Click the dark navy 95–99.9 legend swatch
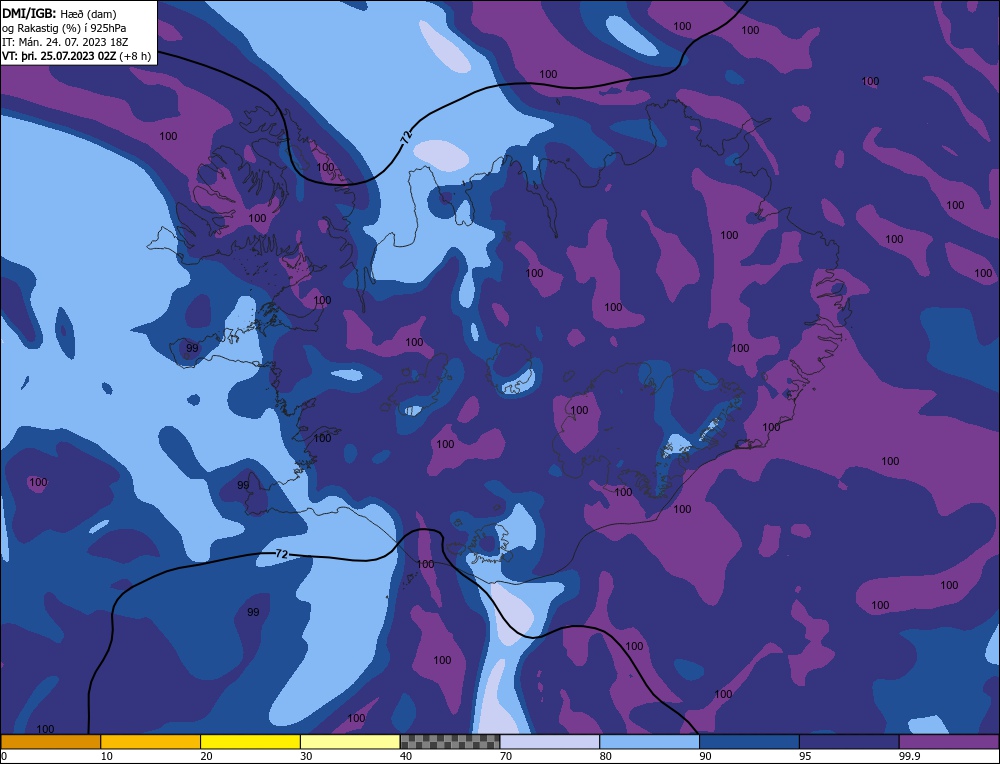The height and width of the screenshot is (764, 1000). (849, 741)
